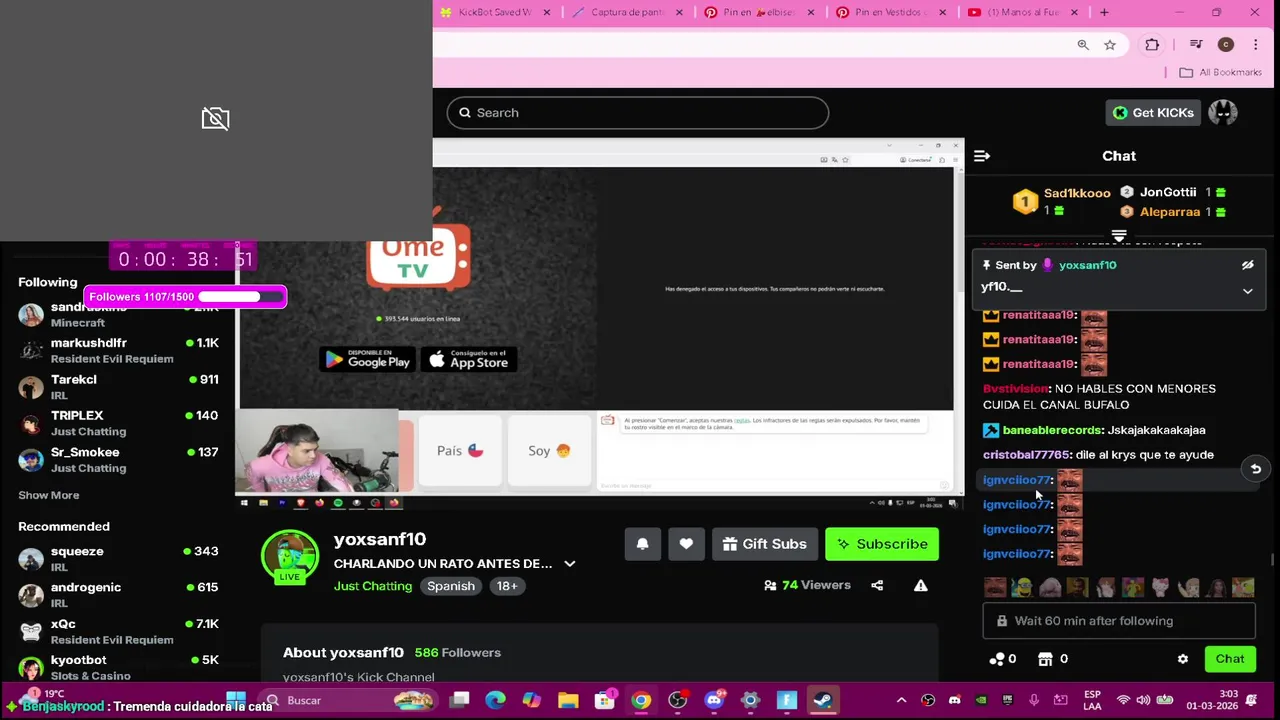Open new Chrome tab with plus button
1280x720 pixels.
1104,12
